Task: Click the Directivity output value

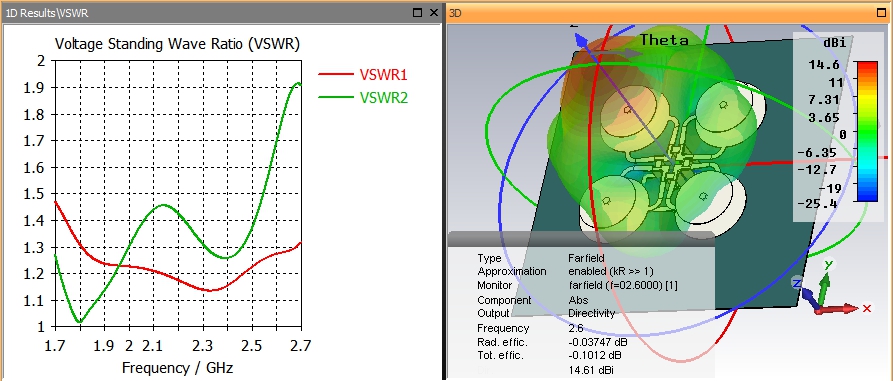Action: [x=591, y=313]
